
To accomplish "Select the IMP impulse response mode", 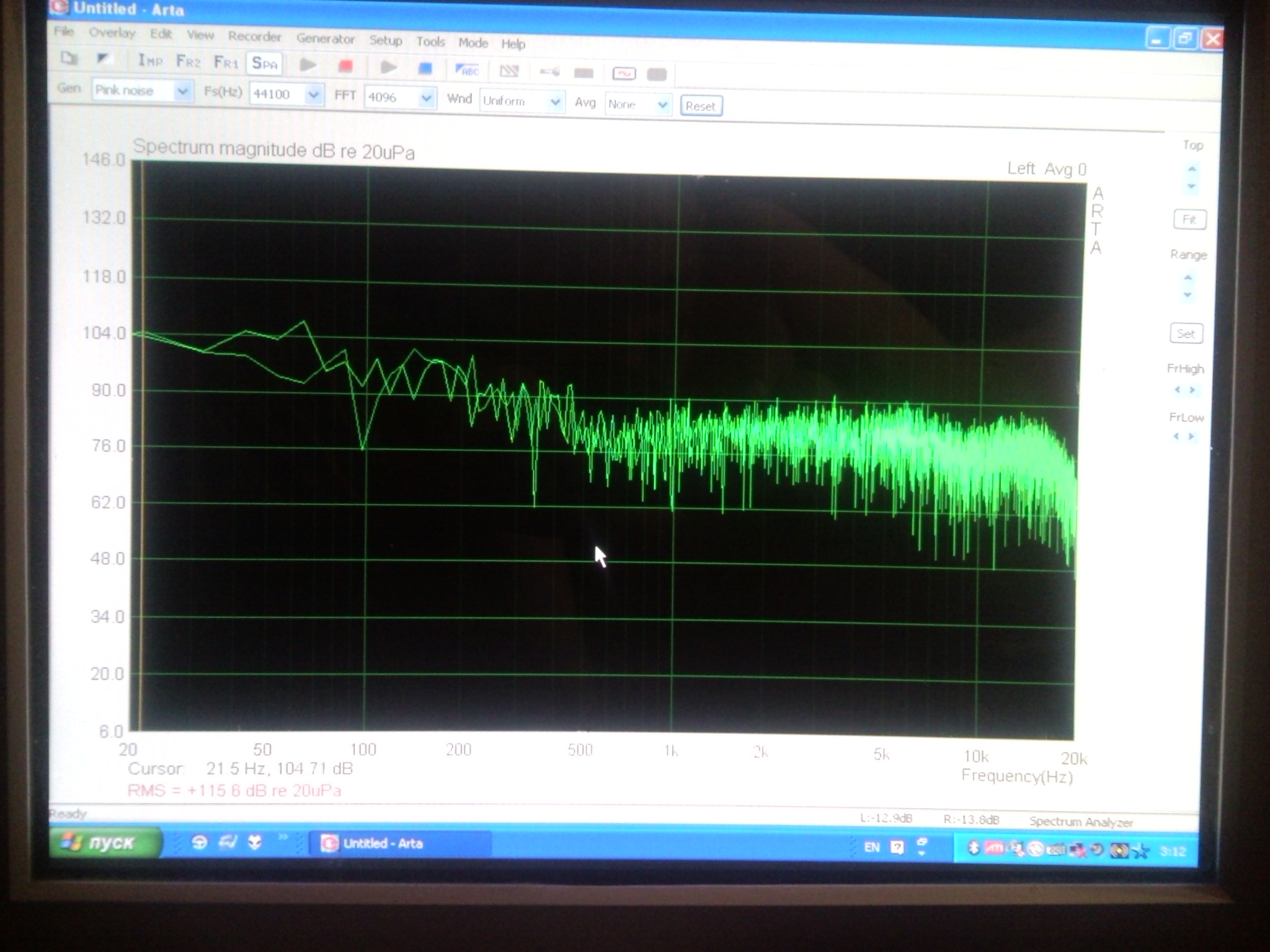I will tap(150, 61).
